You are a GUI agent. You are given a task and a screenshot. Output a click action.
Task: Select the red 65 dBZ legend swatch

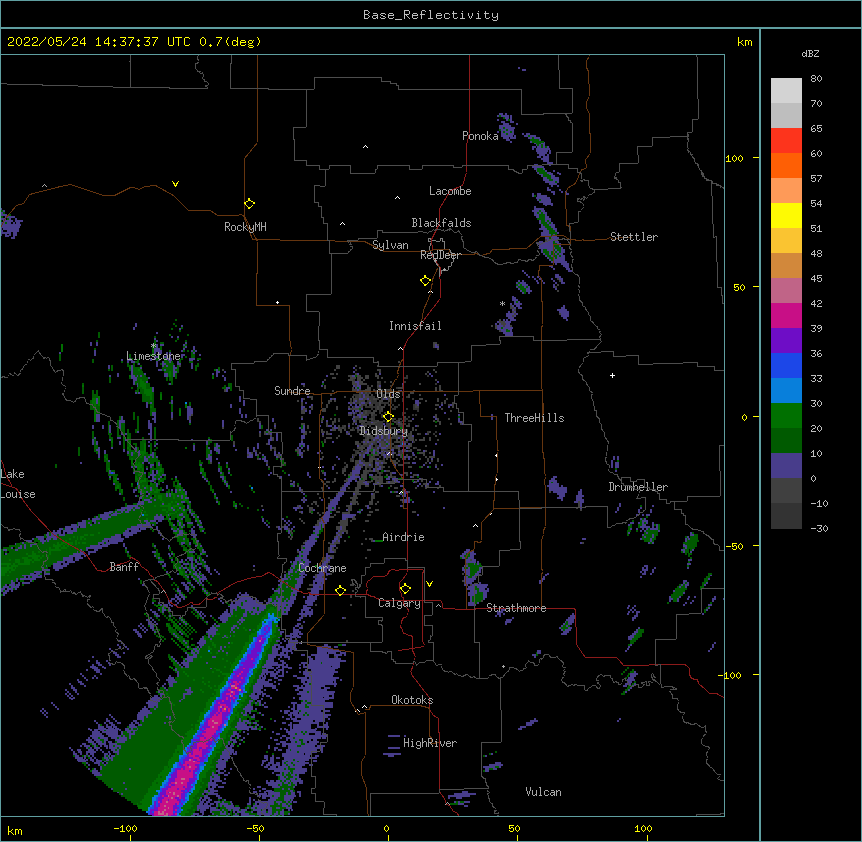click(786, 140)
